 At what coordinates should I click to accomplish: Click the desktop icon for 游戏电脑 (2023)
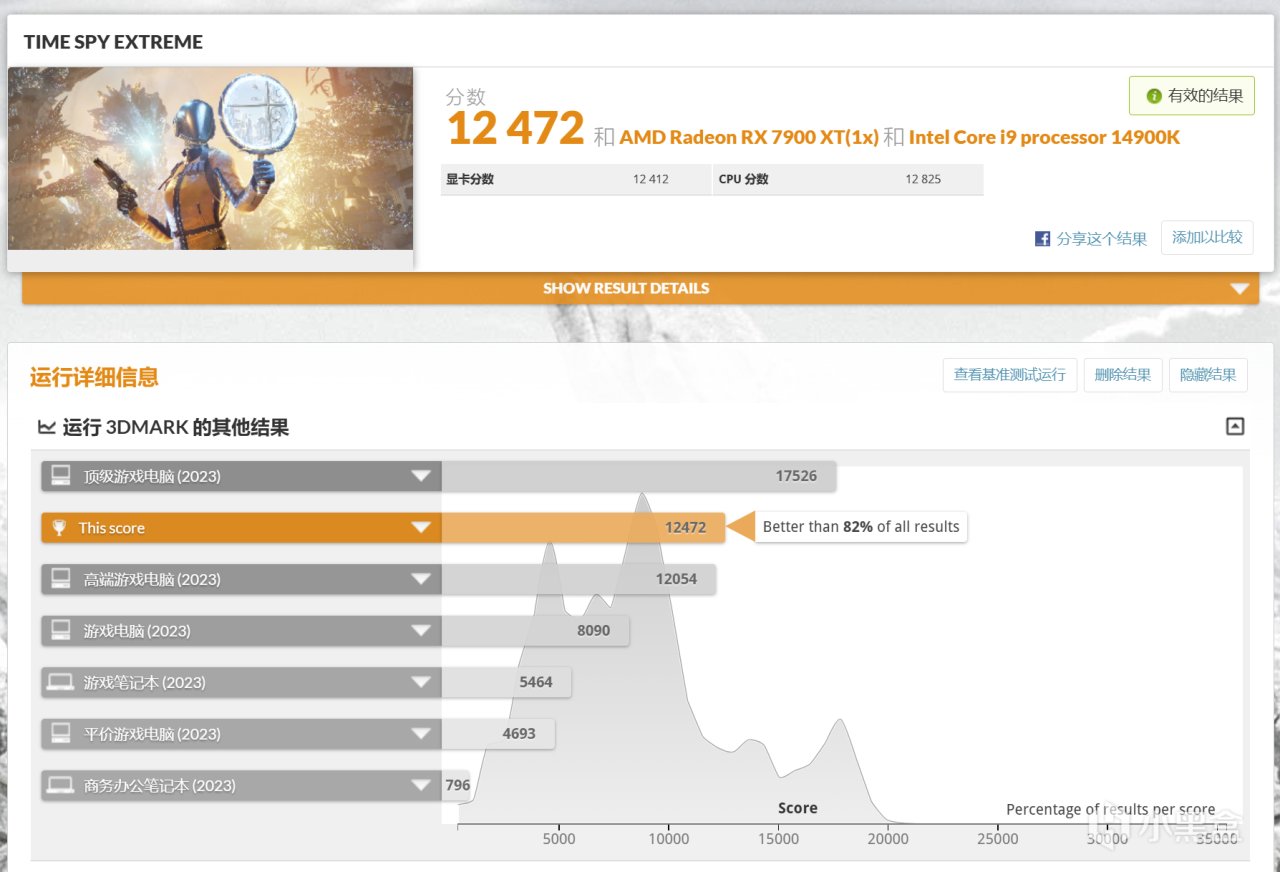tap(61, 631)
